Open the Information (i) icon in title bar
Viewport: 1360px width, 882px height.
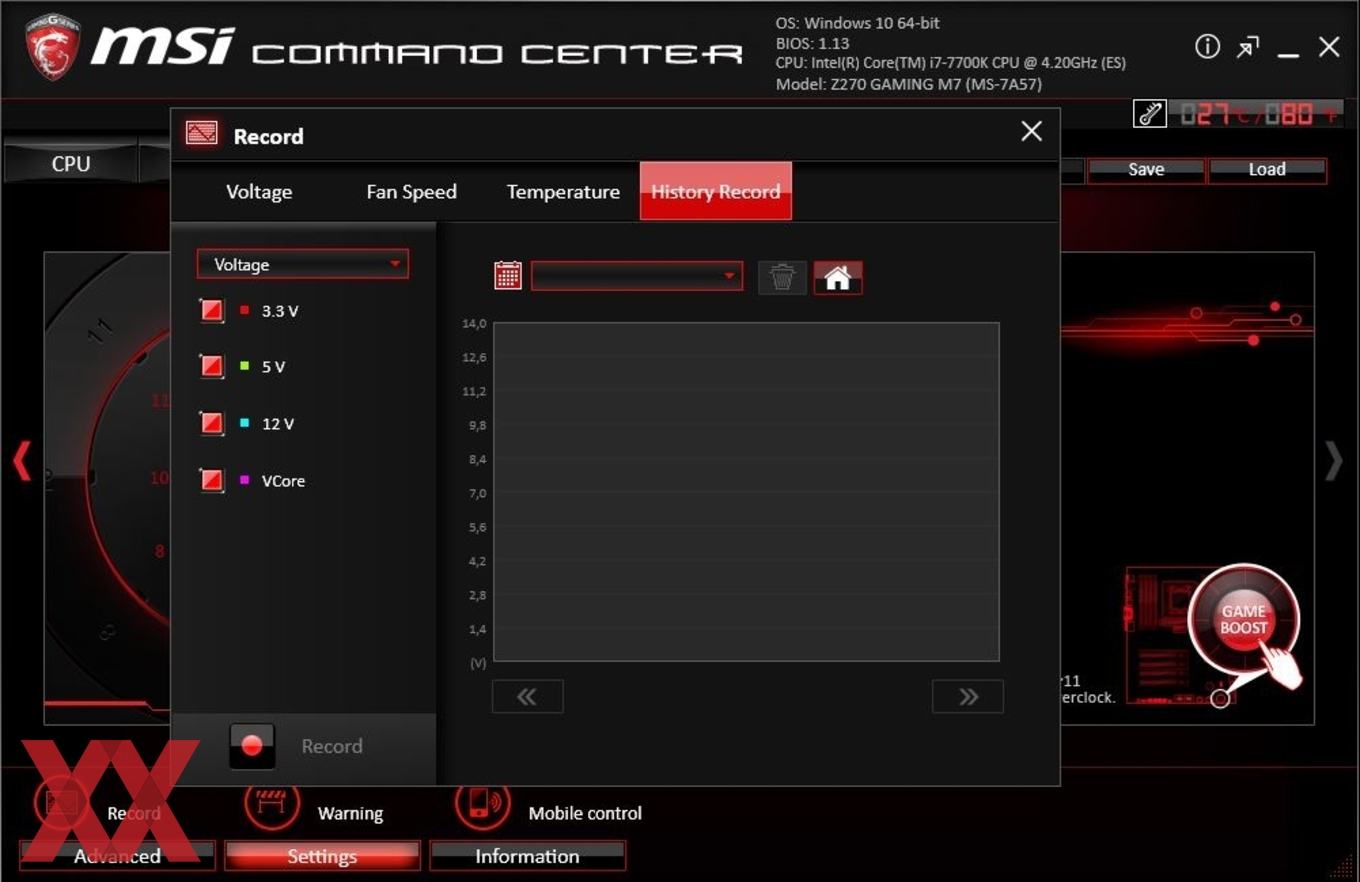[x=1208, y=47]
